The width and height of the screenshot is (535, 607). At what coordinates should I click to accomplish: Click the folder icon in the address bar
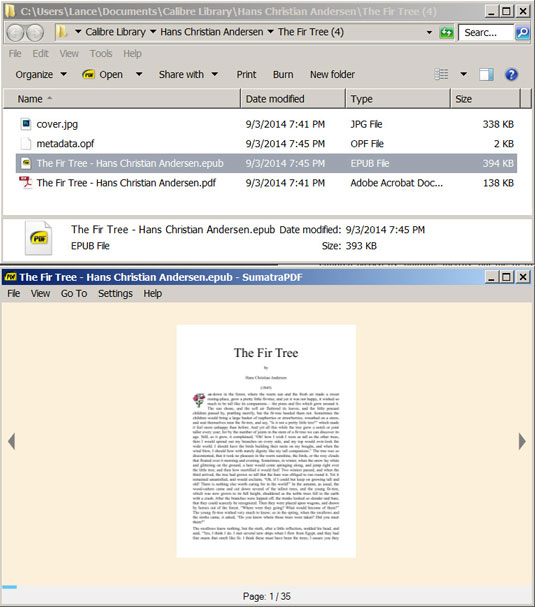click(61, 32)
